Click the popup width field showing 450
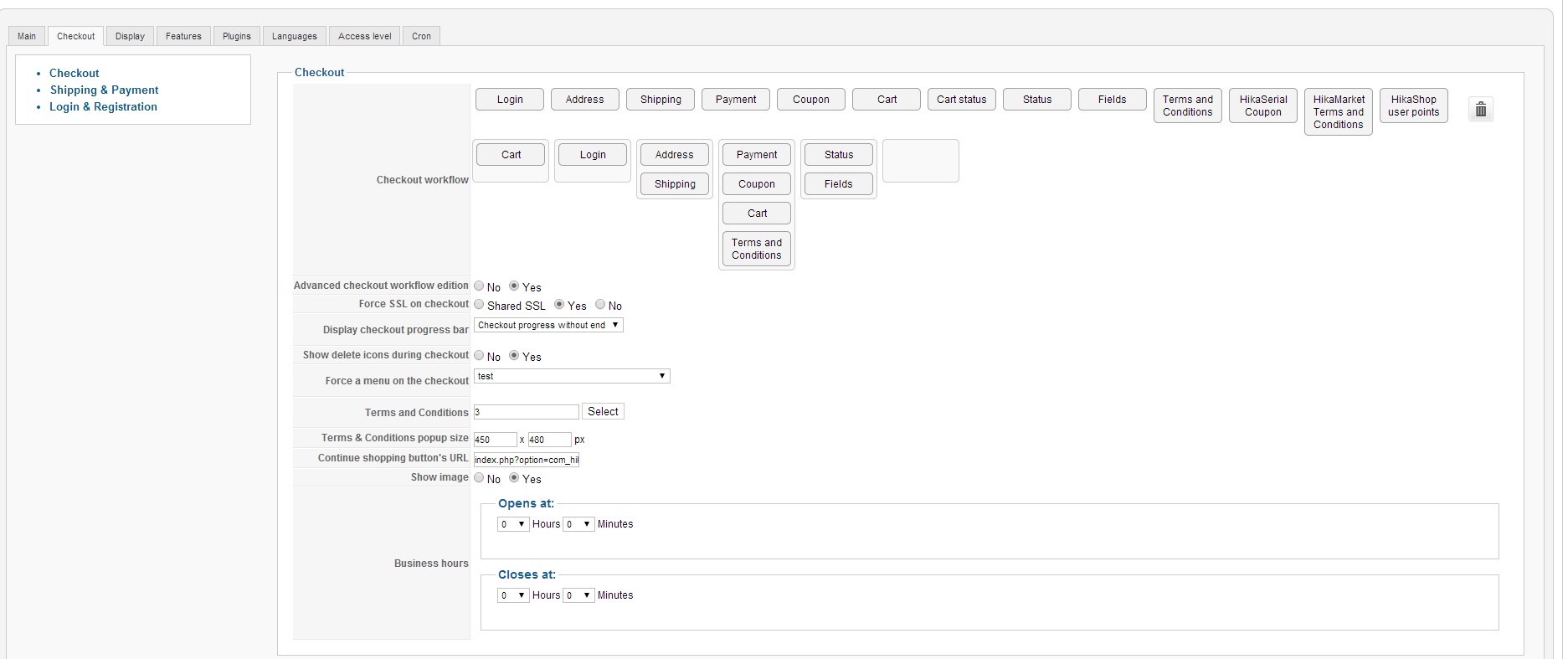 click(495, 440)
